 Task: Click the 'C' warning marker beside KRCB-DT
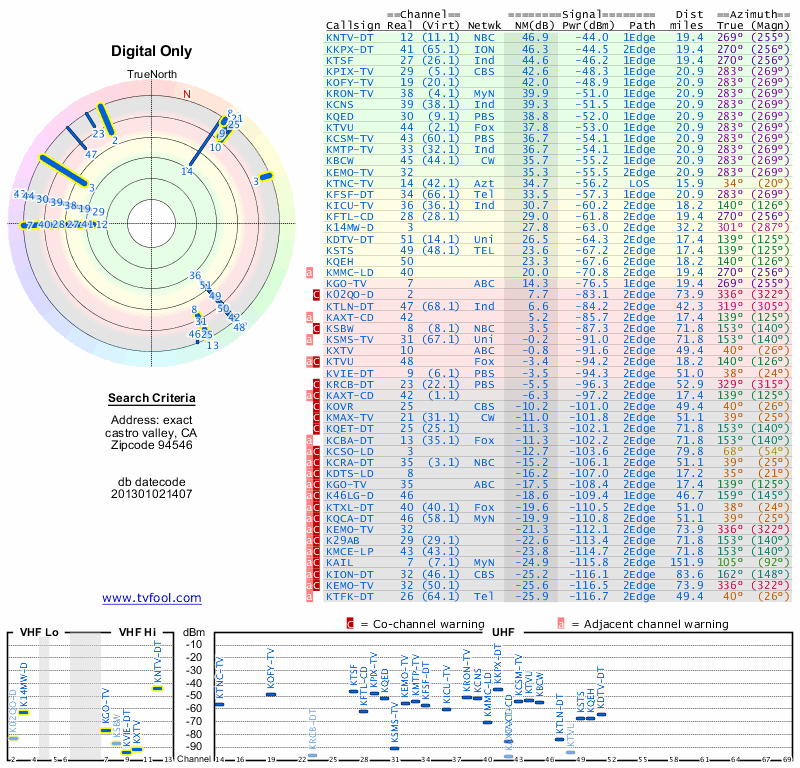click(316, 384)
